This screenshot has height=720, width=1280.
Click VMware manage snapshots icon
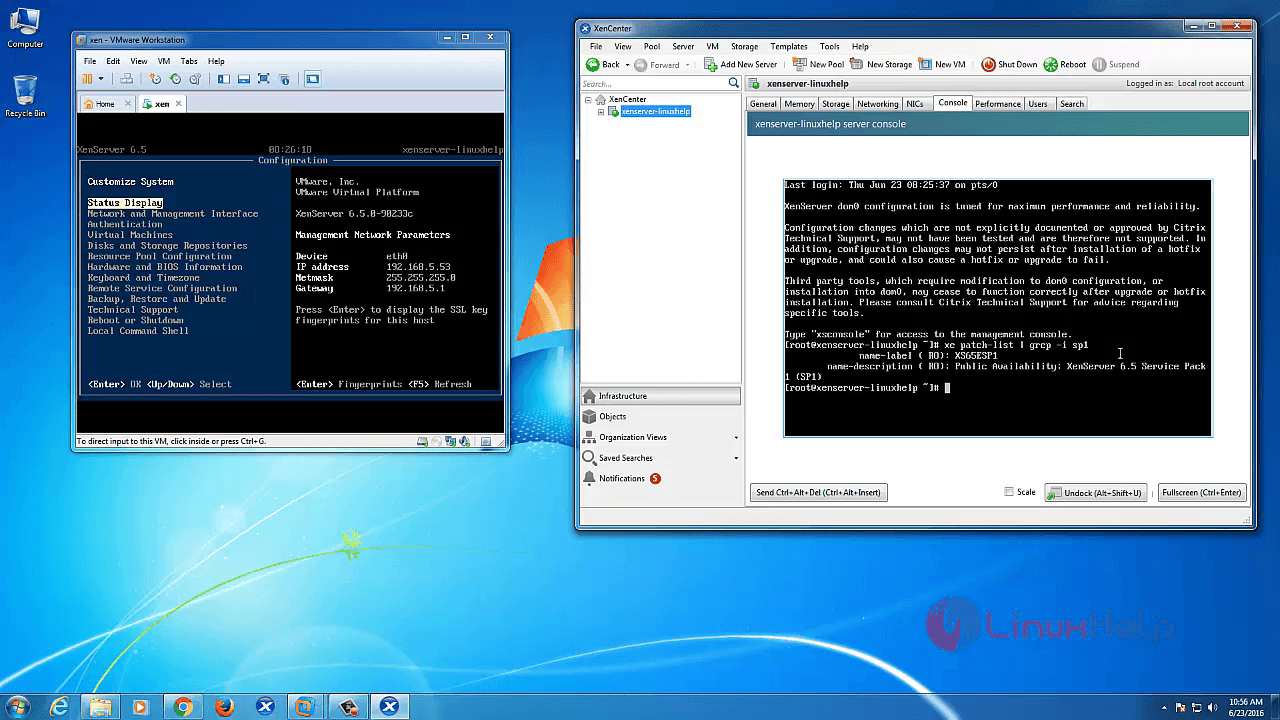click(x=195, y=78)
